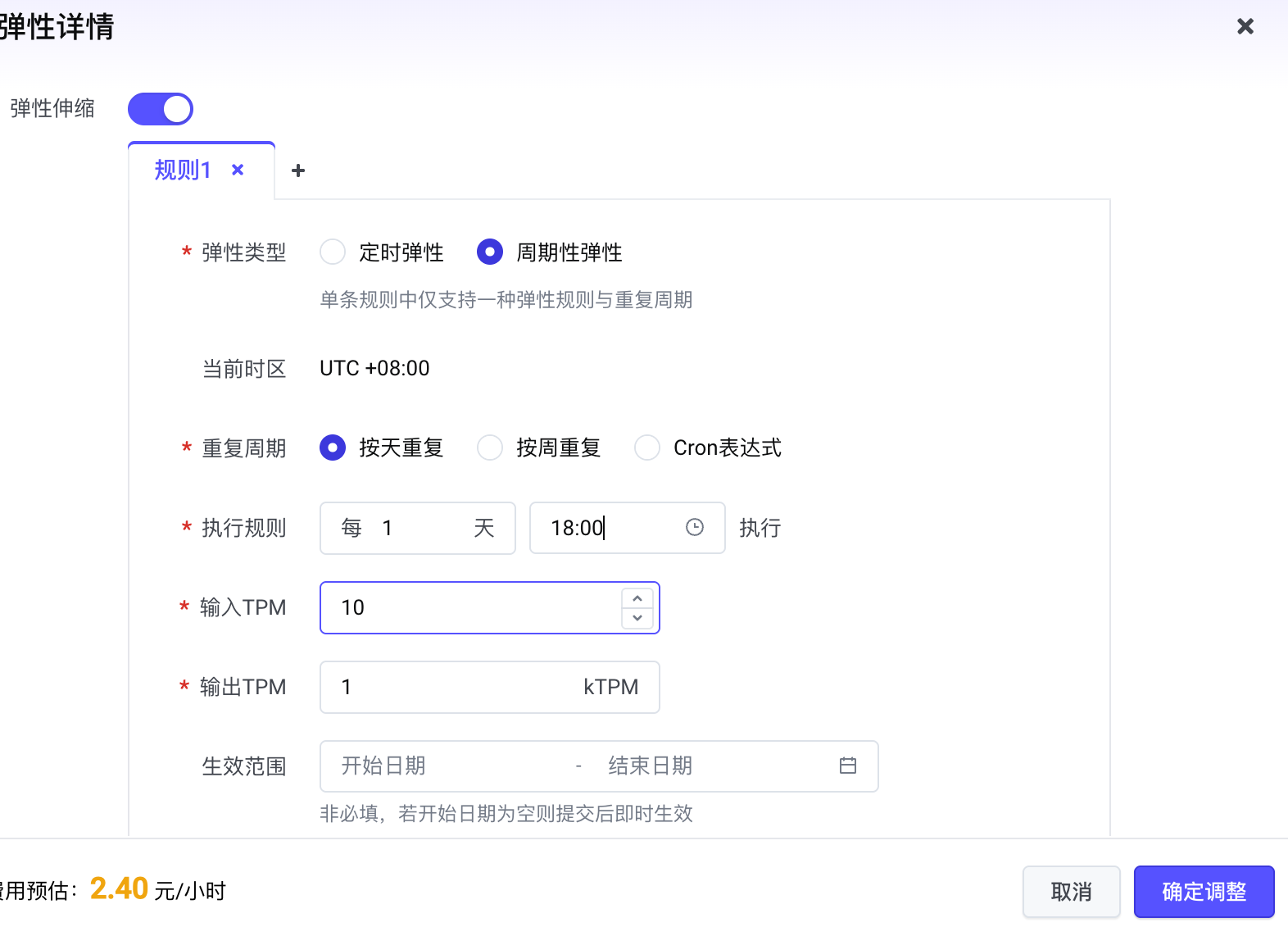1288x936 pixels.
Task: Increase 输入TPM with up arrow
Action: point(637,598)
